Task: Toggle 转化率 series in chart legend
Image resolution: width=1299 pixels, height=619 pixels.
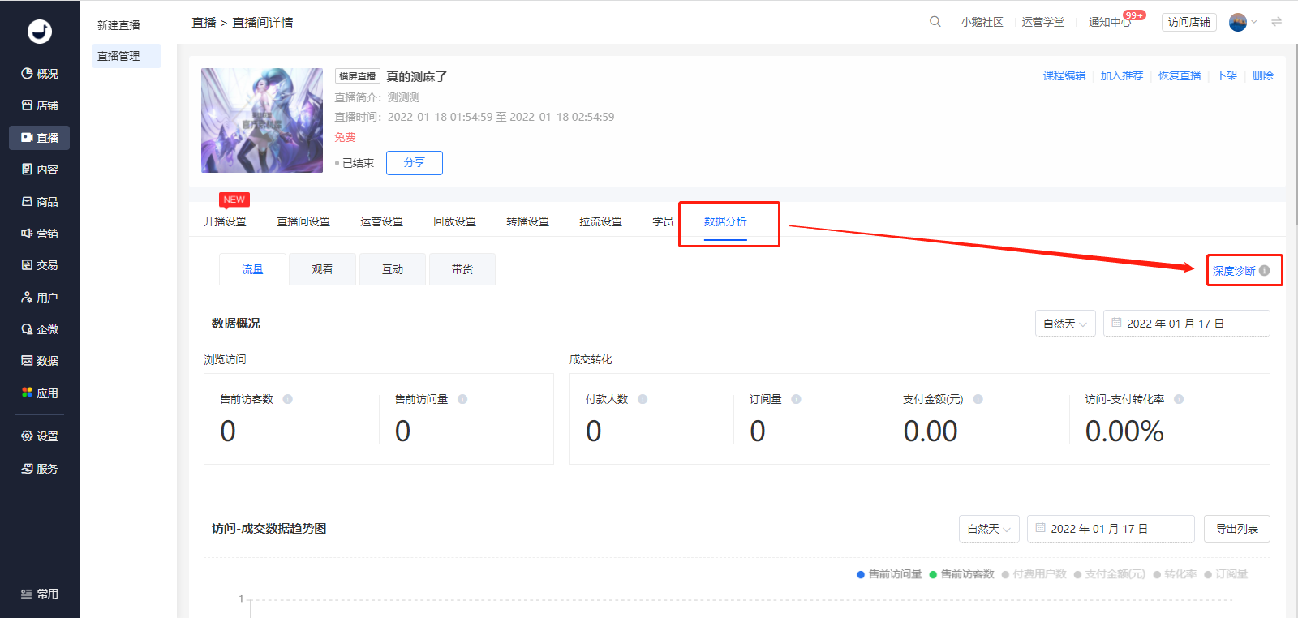Action: tap(1175, 574)
